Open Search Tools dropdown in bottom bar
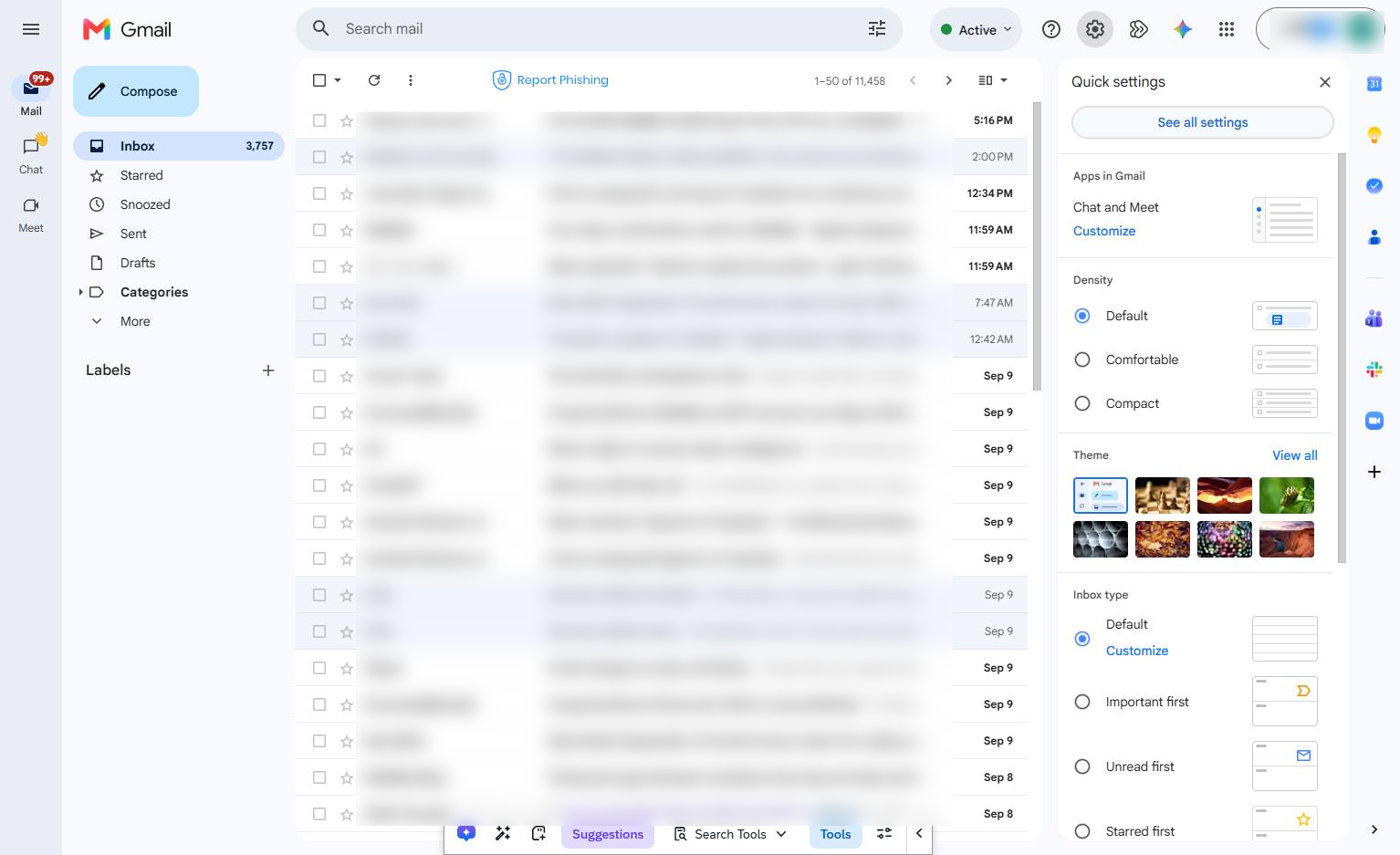The image size is (1400, 855). [x=730, y=834]
